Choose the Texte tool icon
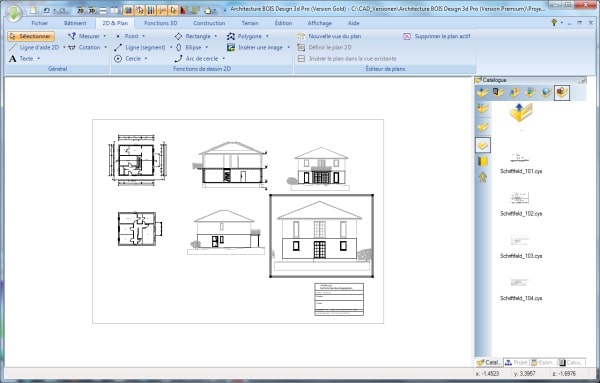The width and height of the screenshot is (600, 383). click(x=13, y=59)
